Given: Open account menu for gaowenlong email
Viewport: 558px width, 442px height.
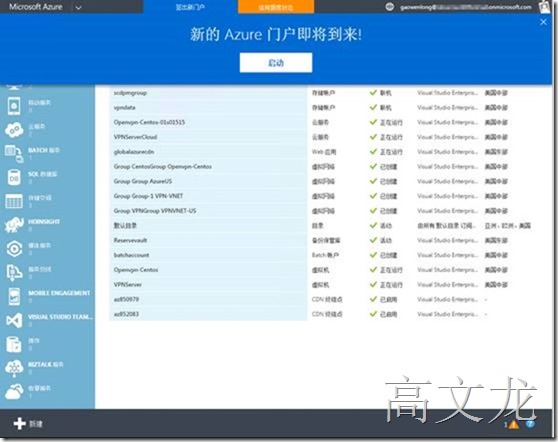Looking at the screenshot, I should pos(465,7).
